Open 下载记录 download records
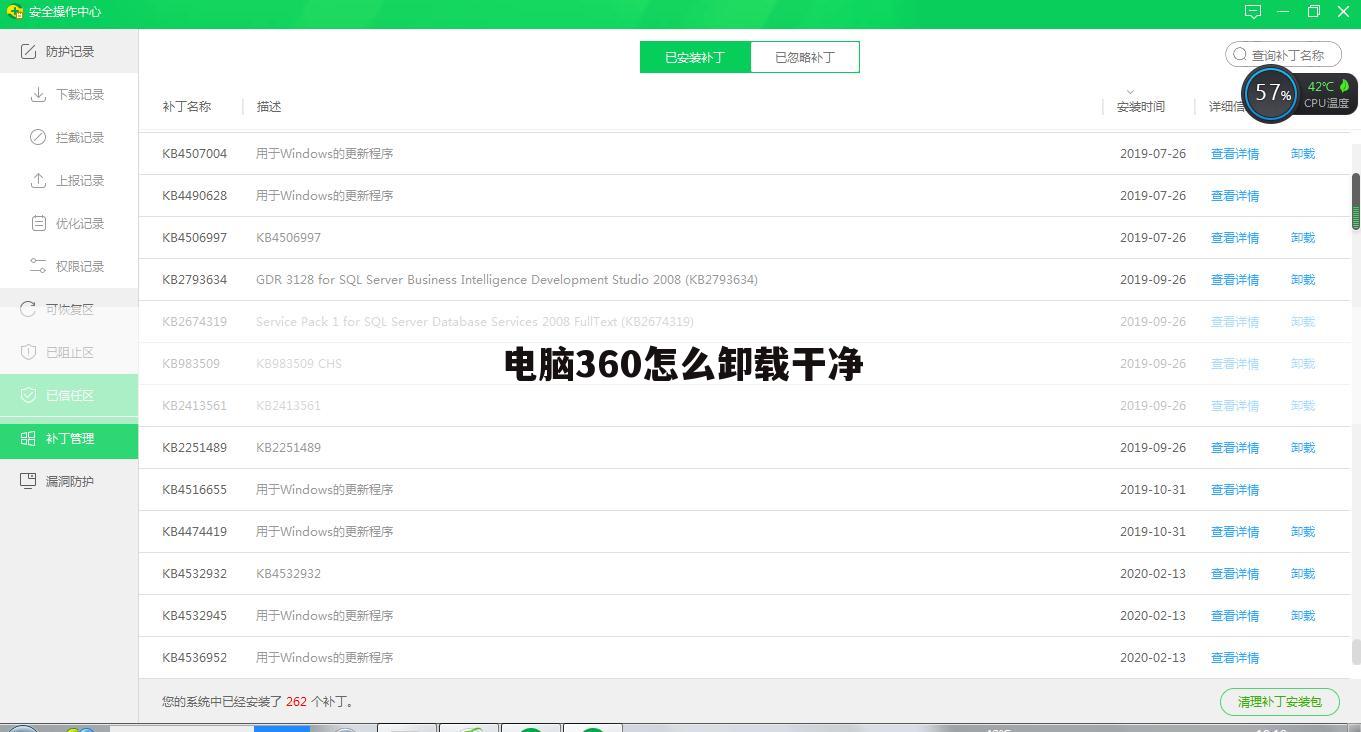1361x732 pixels. (69, 94)
